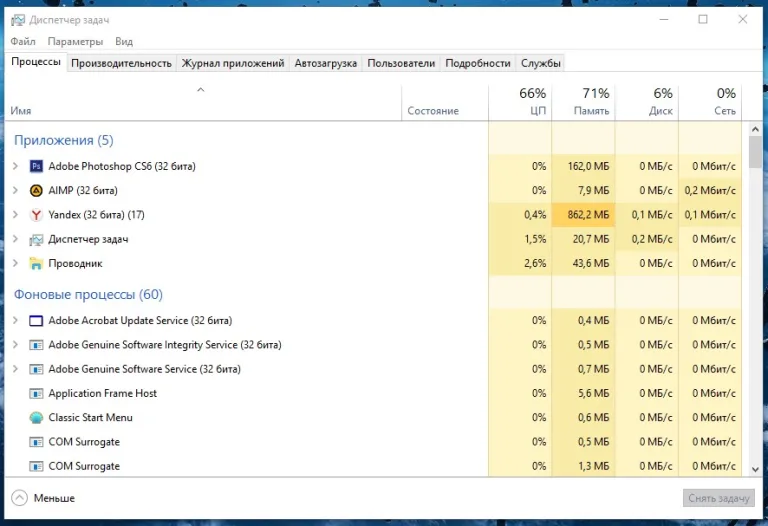This screenshot has height=526, width=768.
Task: Expand the Диспетчер задач process row
Action: pos(15,239)
